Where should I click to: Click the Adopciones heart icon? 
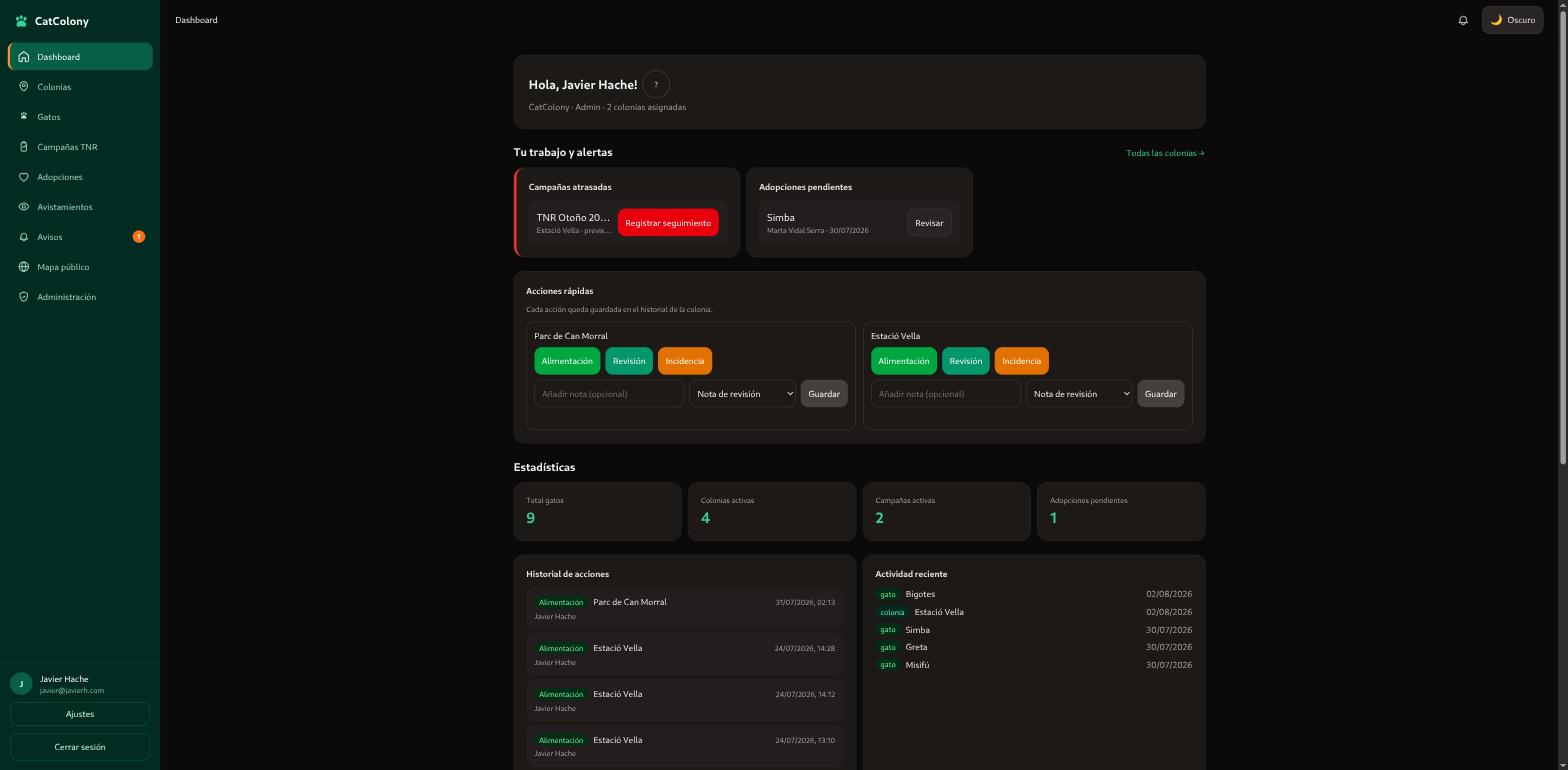tap(24, 177)
